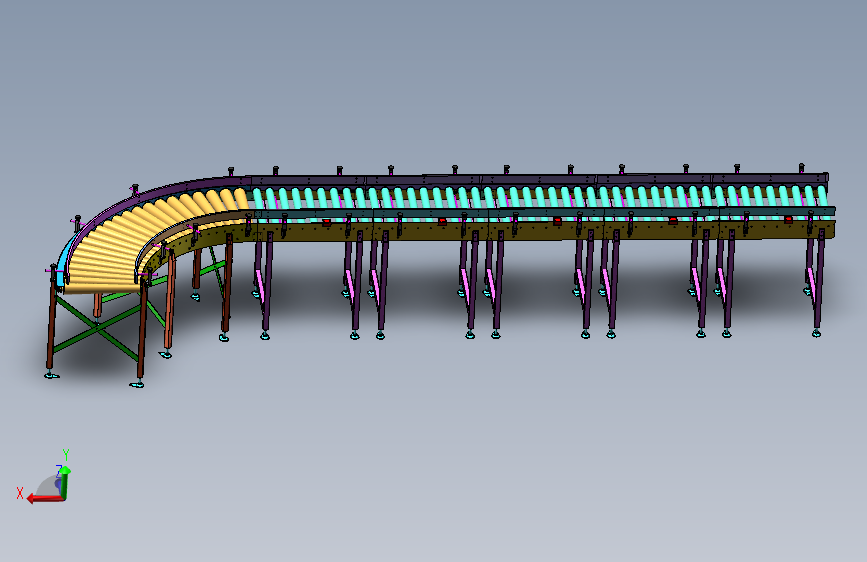Click the green Y axis arrow on the triad
This screenshot has width=867, height=562.
coord(65,482)
